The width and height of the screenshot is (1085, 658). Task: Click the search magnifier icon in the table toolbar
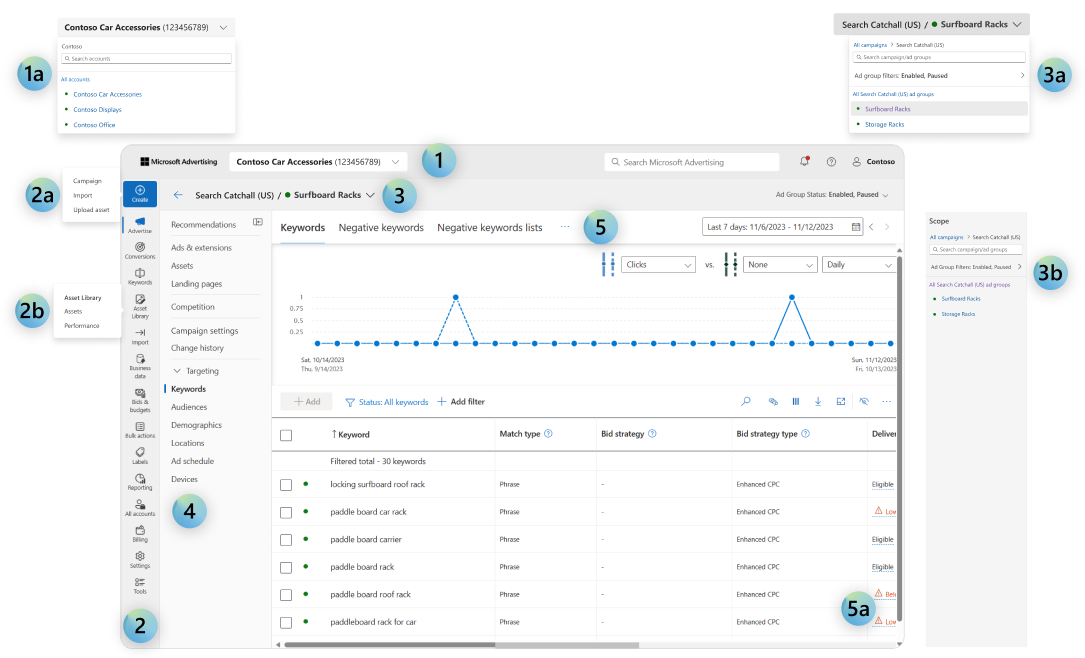pos(746,401)
